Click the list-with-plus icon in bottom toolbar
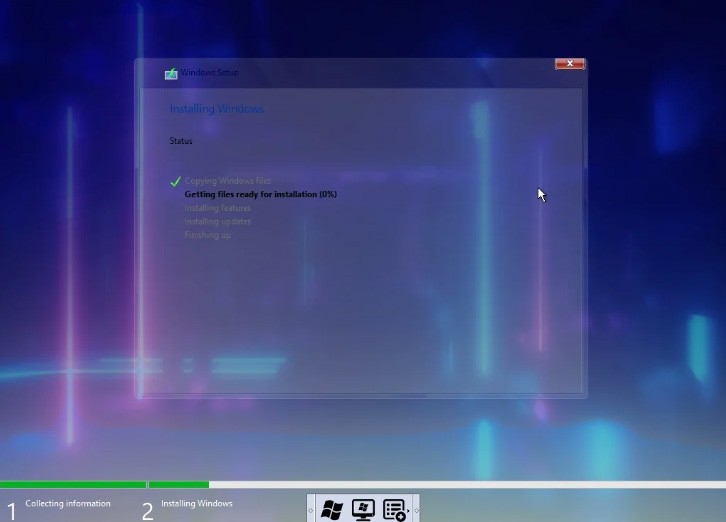 point(394,510)
